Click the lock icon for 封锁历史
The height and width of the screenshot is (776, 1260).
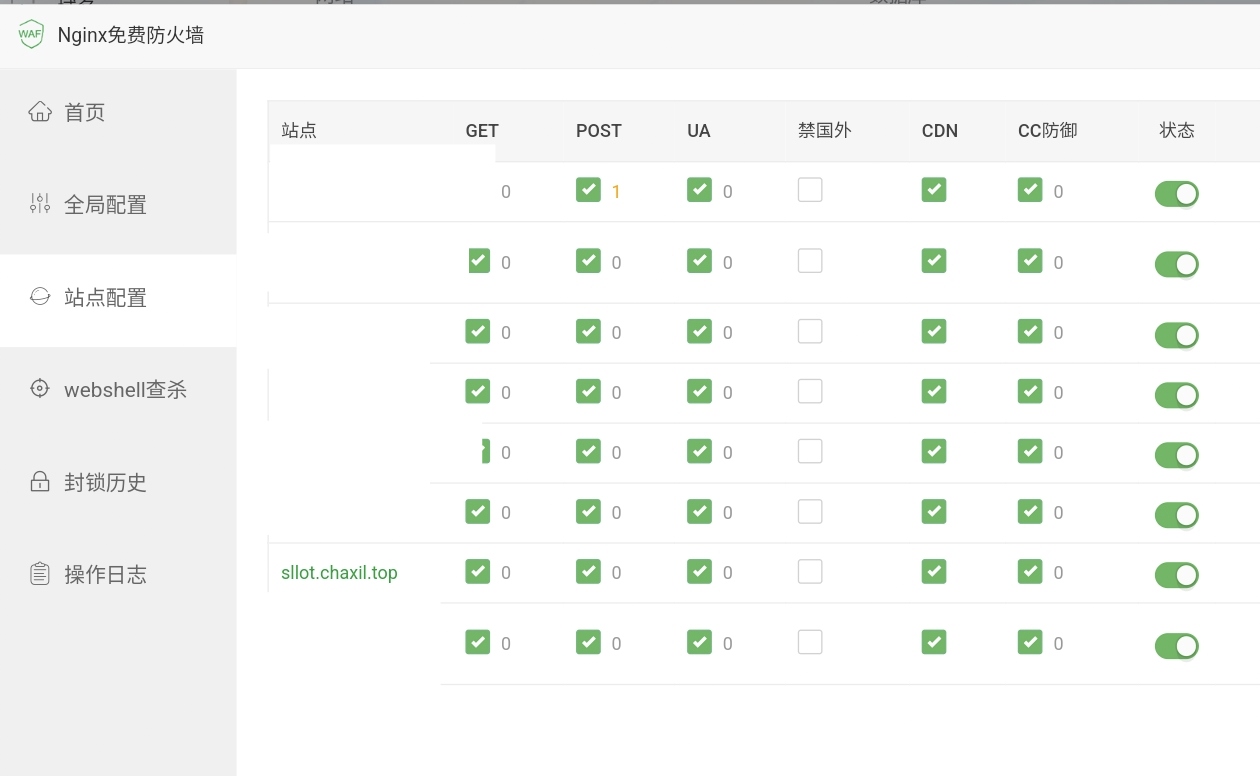click(x=40, y=482)
